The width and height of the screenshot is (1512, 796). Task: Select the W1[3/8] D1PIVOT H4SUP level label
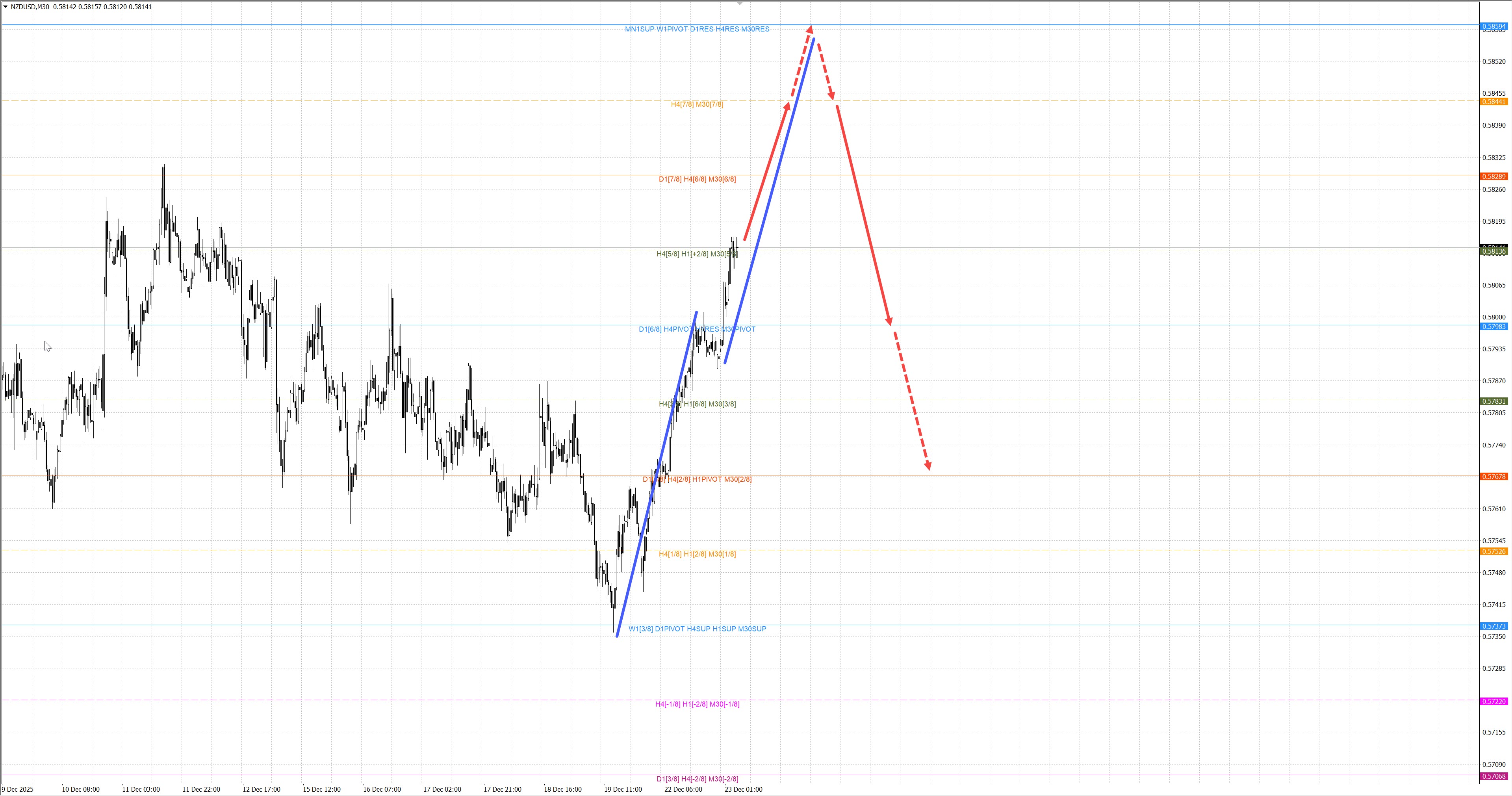tap(697, 629)
